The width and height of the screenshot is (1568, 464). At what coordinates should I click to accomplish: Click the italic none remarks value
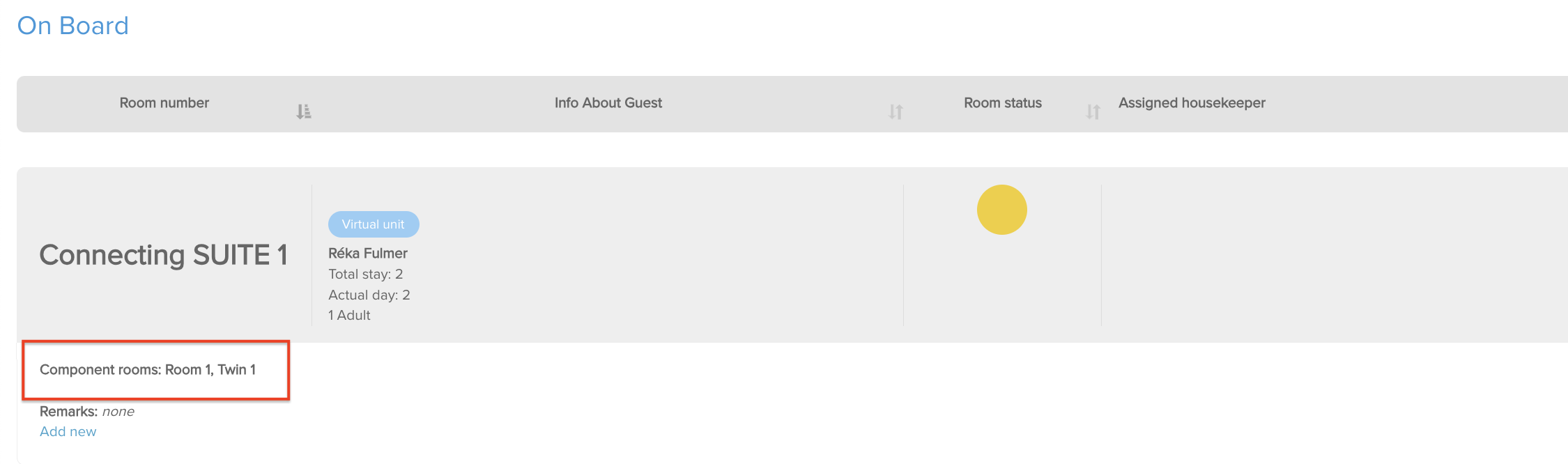coord(118,412)
